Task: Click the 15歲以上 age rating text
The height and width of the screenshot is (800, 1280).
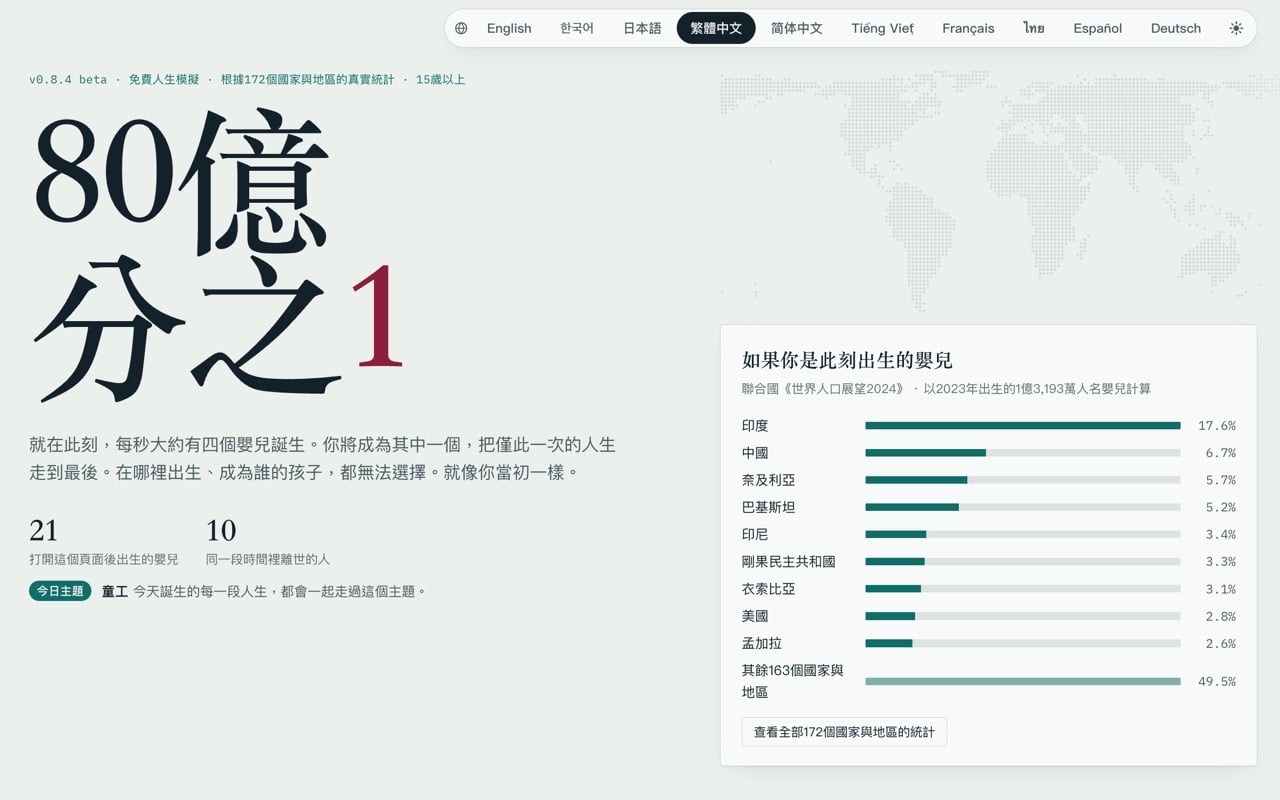Action: (441, 79)
